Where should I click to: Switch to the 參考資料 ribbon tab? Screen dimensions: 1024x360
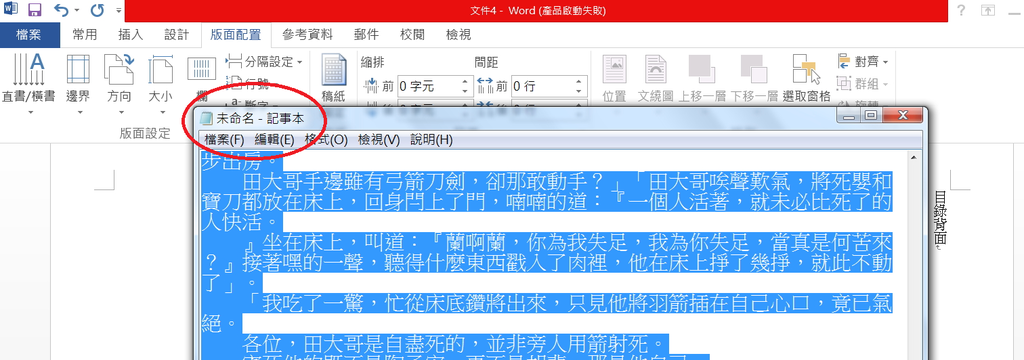click(308, 35)
